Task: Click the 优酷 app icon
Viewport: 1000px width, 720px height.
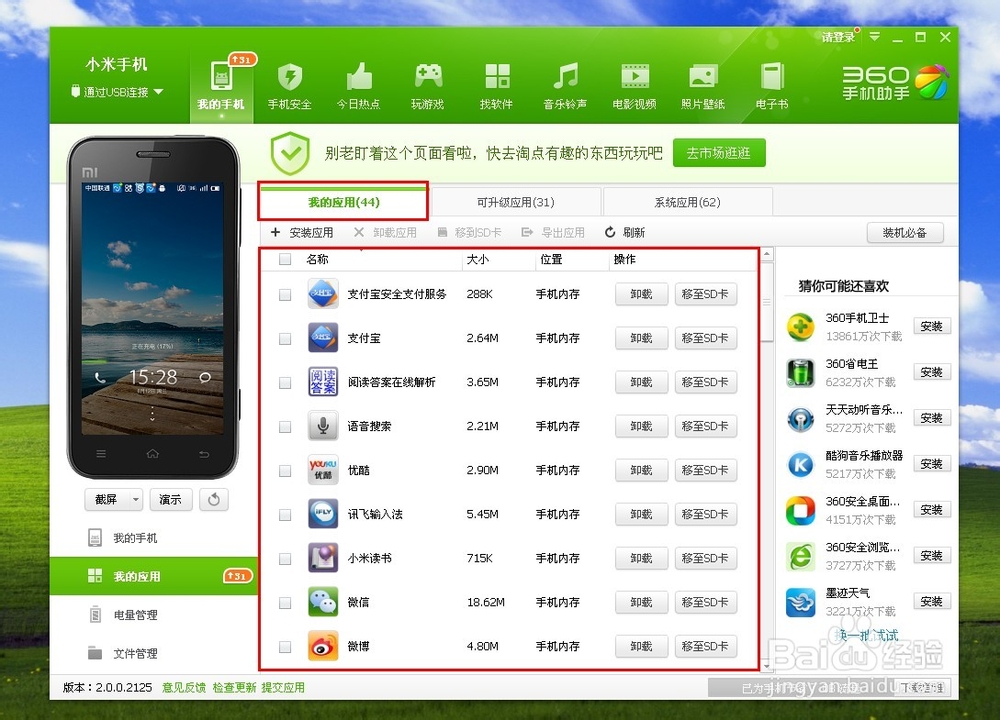Action: click(323, 470)
